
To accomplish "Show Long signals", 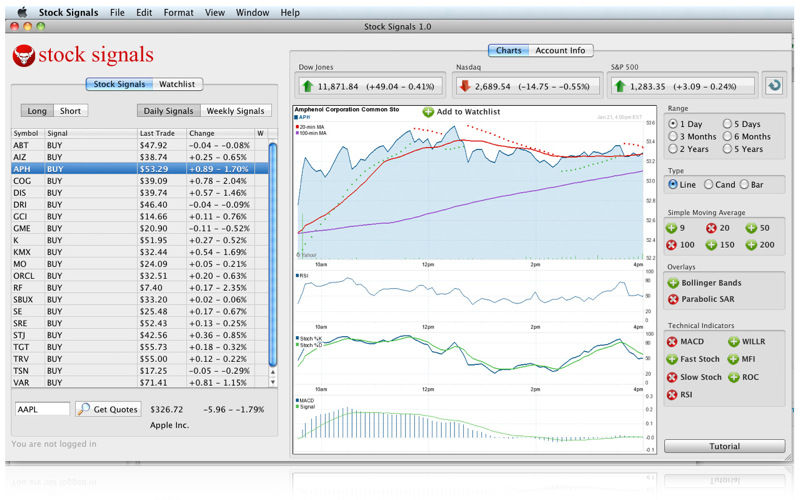I will [37, 111].
